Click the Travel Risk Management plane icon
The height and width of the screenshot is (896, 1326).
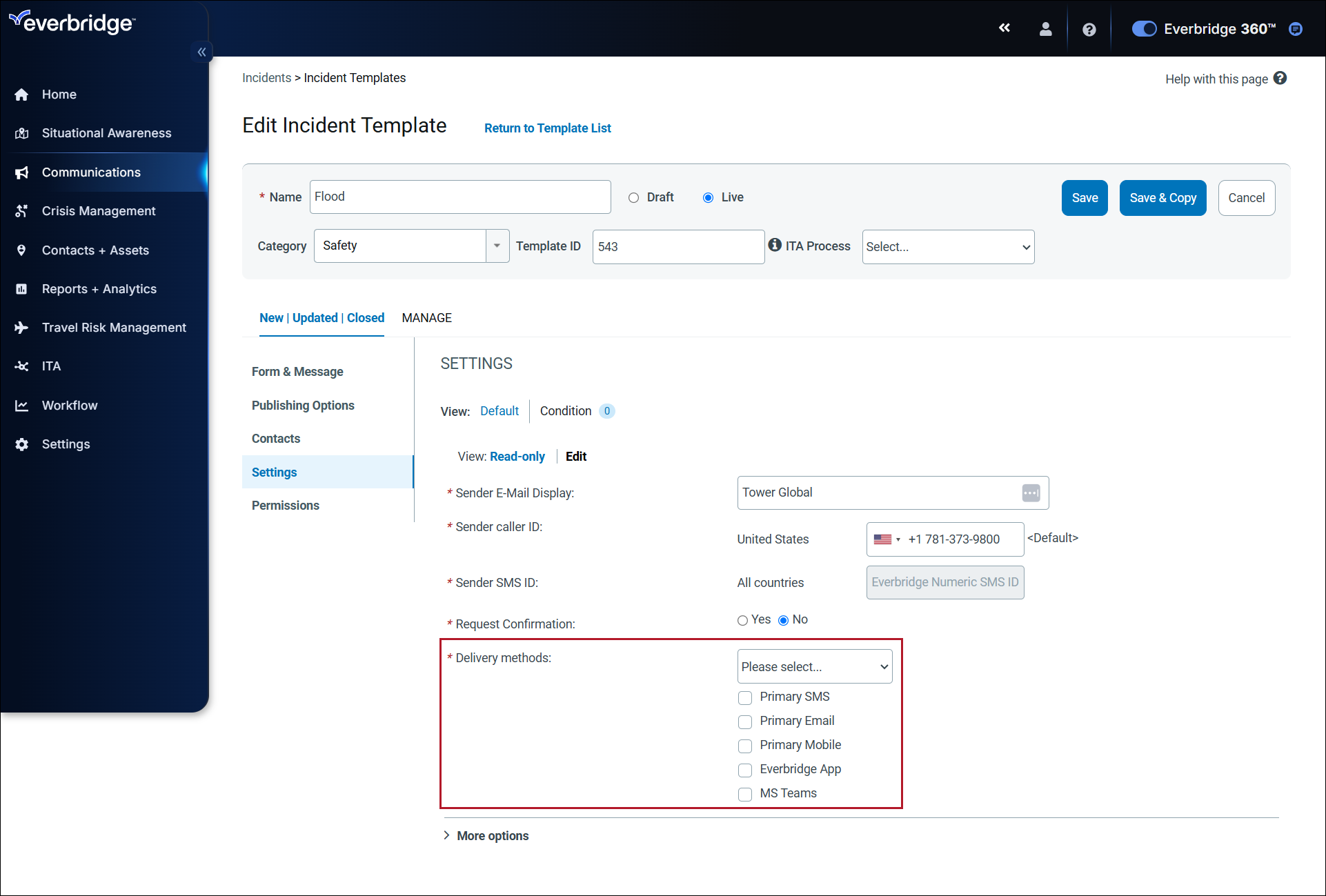click(22, 328)
